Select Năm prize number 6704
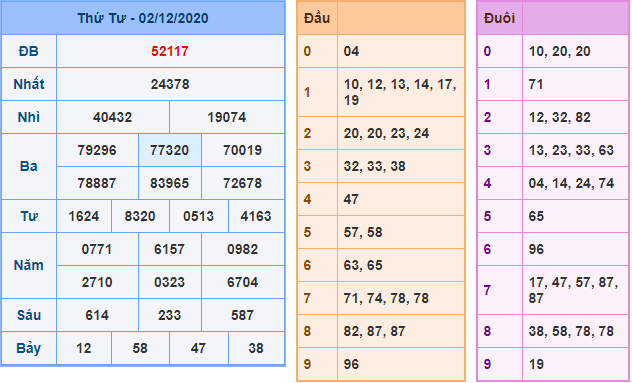This screenshot has height=383, width=632. tap(243, 283)
